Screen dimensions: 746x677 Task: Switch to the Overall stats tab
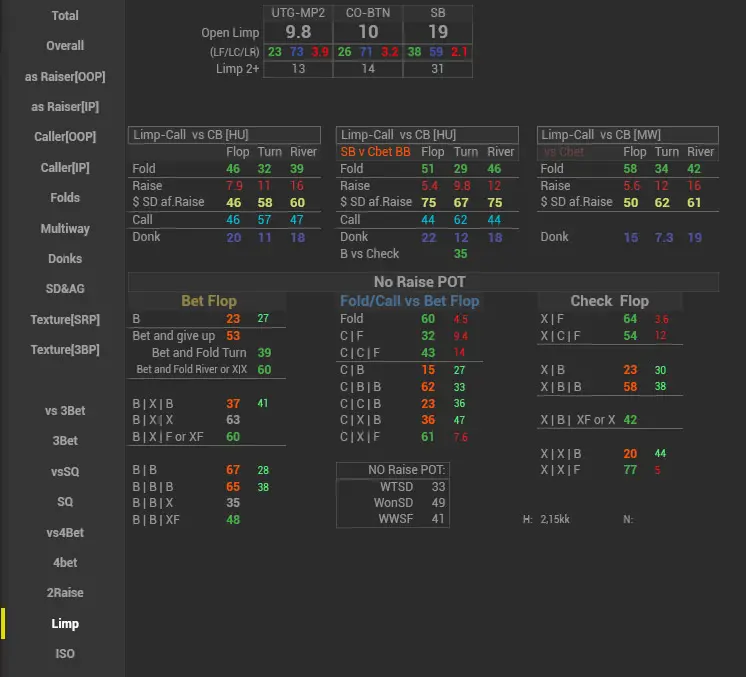pos(65,46)
